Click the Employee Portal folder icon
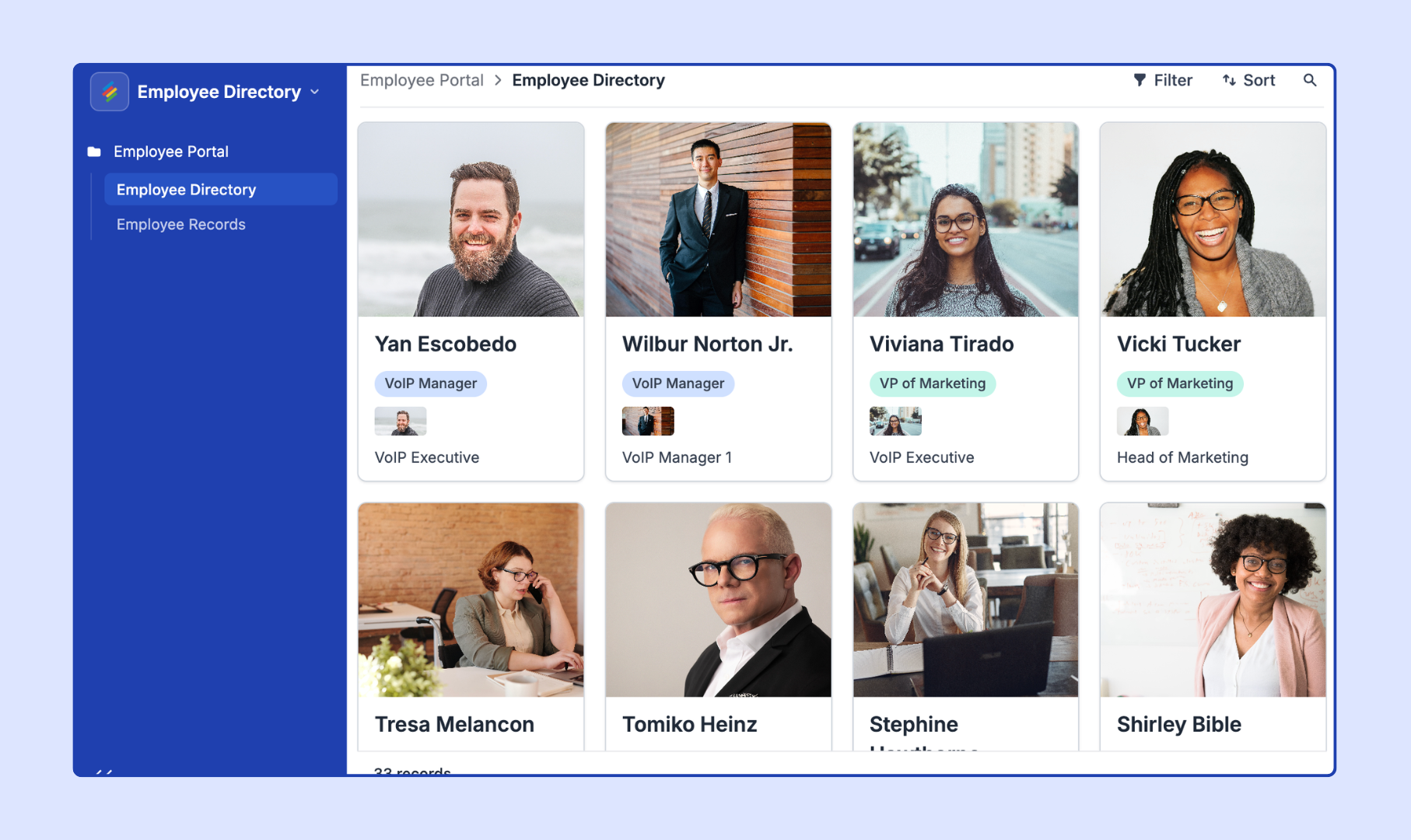The width and height of the screenshot is (1411, 840). point(94,152)
